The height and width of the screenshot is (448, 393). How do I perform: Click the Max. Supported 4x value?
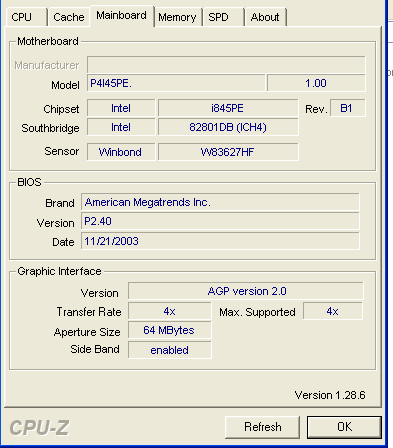coord(333,311)
